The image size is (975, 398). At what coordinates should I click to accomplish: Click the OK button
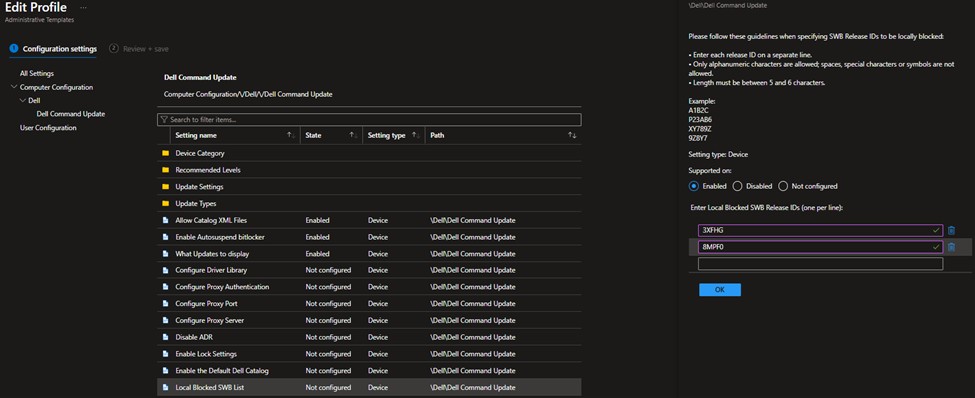(719, 290)
